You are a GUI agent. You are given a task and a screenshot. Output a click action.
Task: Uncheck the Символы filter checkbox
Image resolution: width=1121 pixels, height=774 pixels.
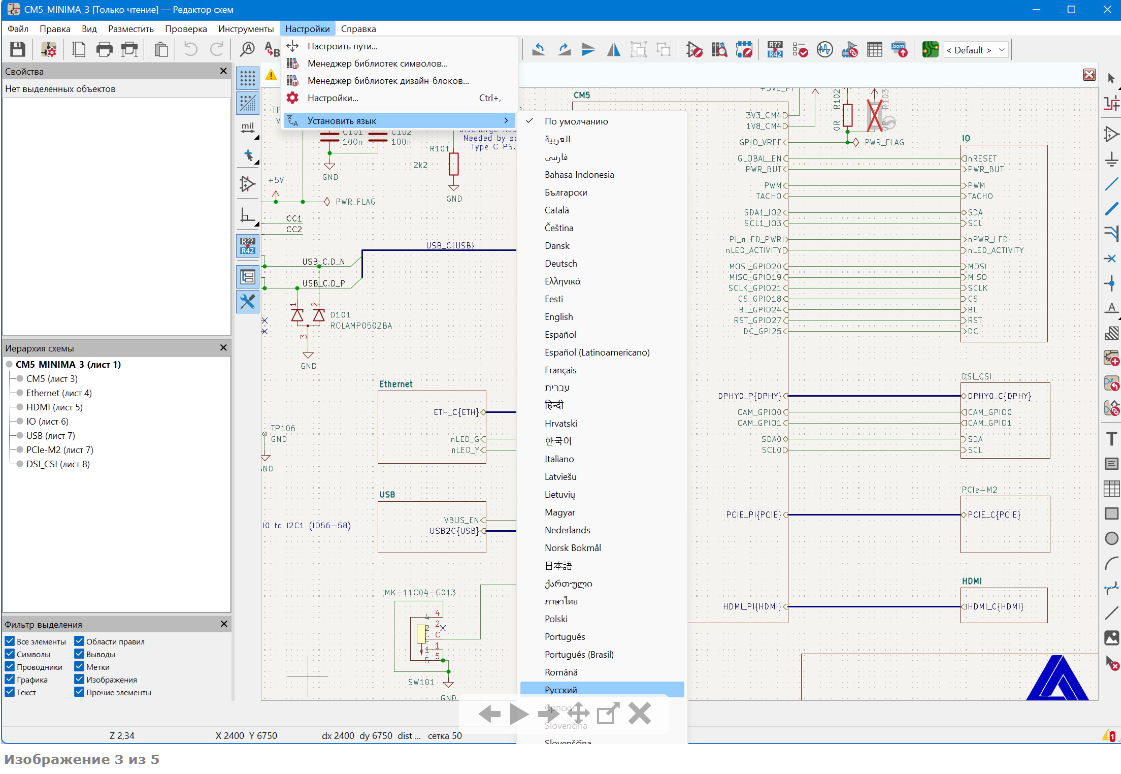(x=10, y=654)
